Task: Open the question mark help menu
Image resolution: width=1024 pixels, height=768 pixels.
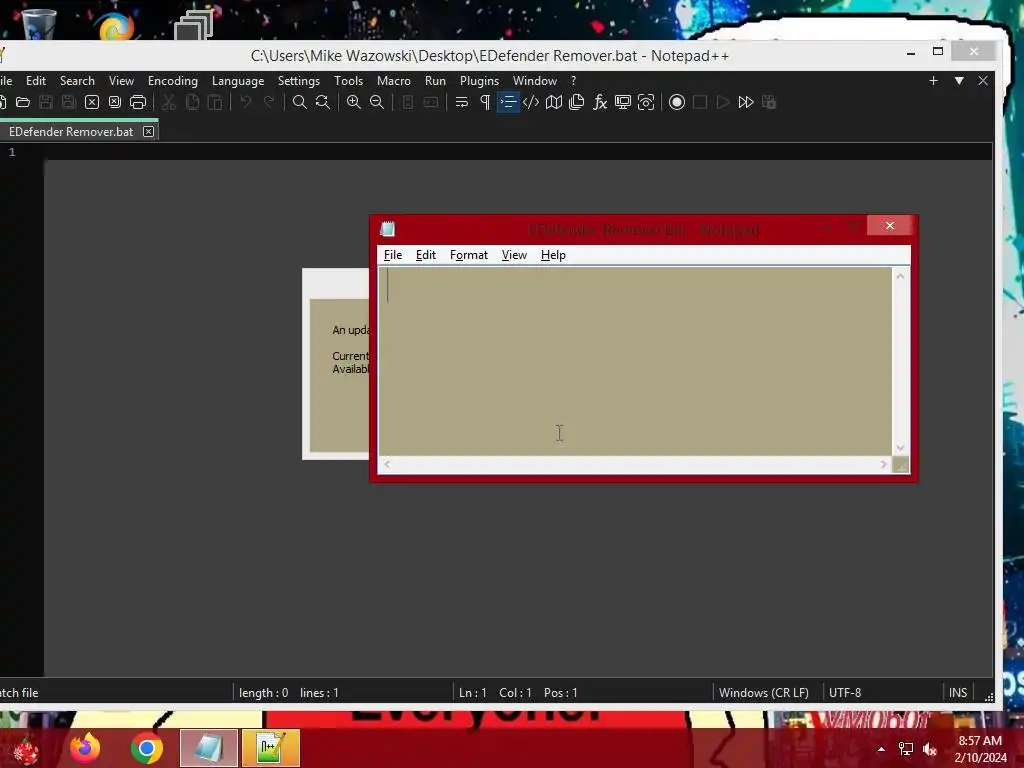Action: [x=573, y=81]
